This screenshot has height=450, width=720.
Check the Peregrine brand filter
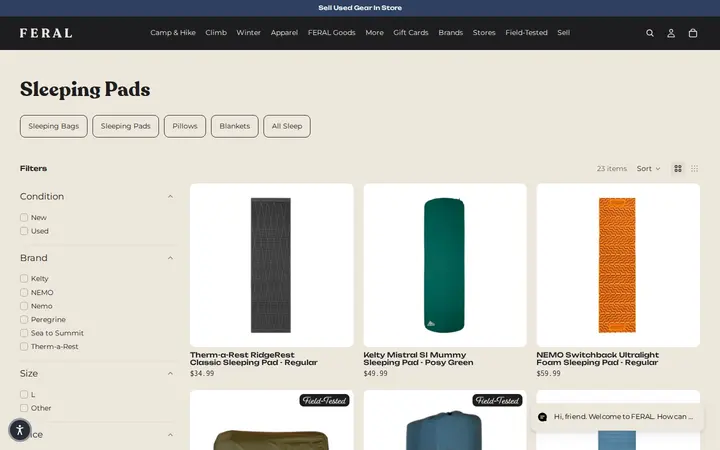click(x=24, y=319)
